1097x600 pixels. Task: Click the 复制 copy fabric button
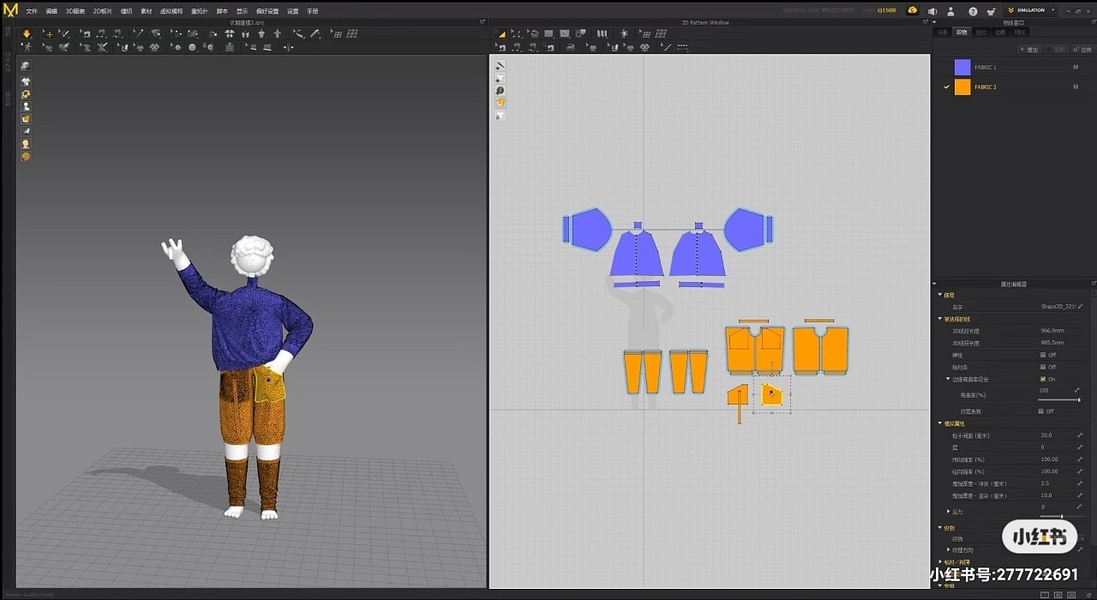[x=1059, y=50]
